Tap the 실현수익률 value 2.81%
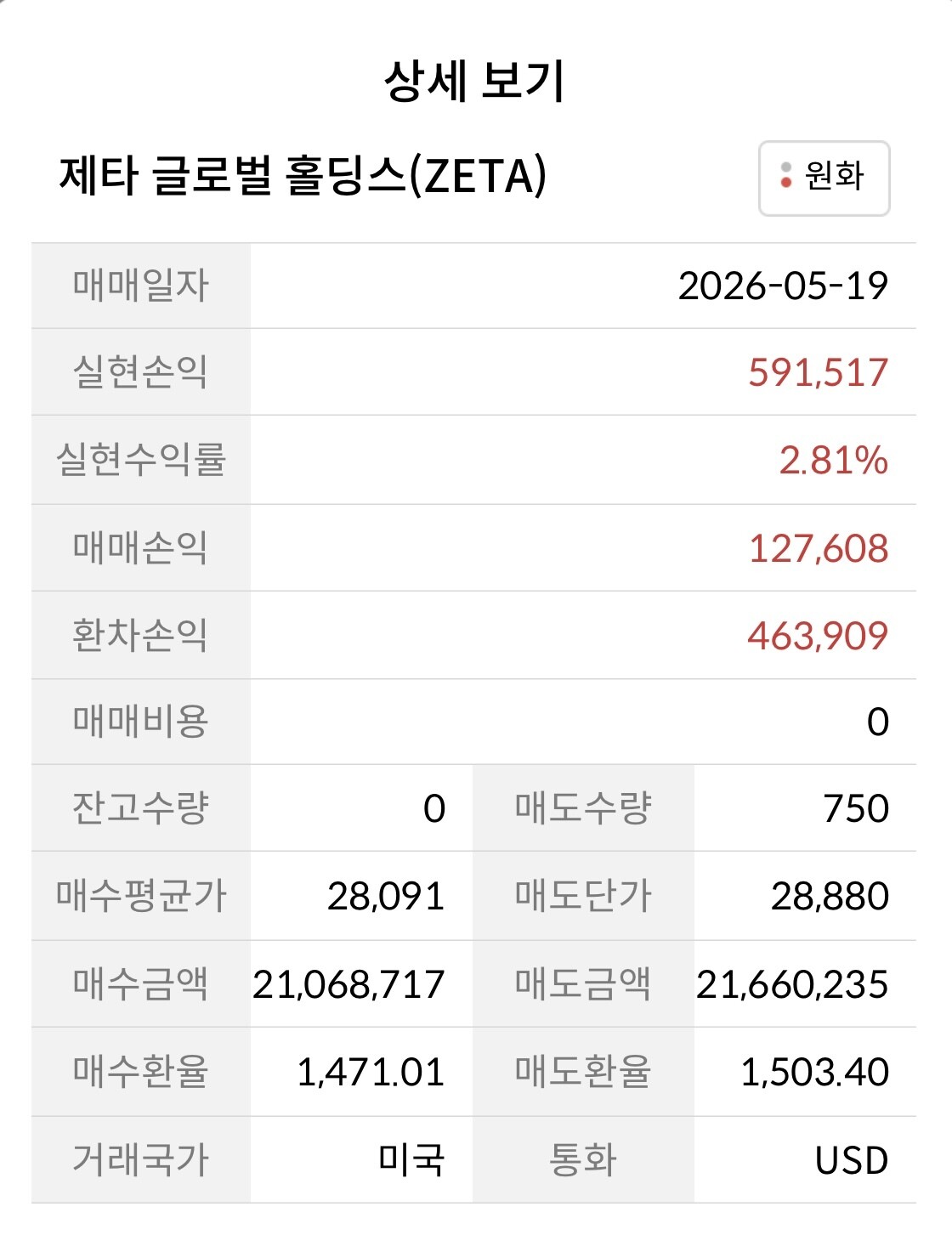 (x=834, y=461)
